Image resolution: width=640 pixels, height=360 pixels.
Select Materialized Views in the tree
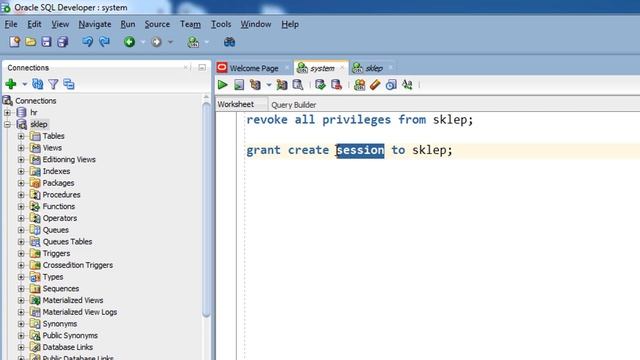coord(73,300)
